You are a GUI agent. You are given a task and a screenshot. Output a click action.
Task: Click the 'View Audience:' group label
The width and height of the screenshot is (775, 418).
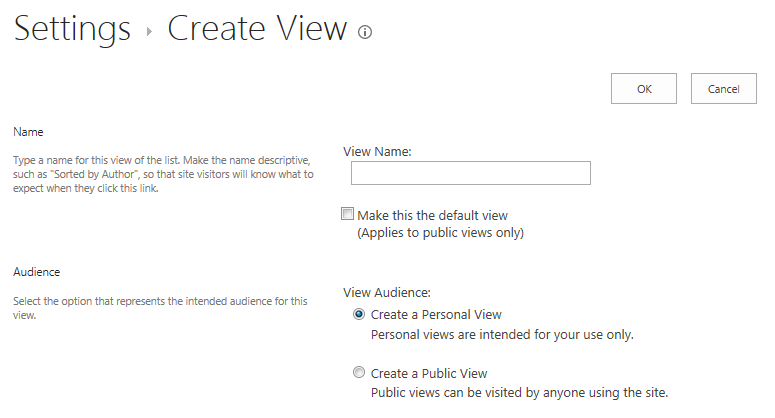[387, 293]
